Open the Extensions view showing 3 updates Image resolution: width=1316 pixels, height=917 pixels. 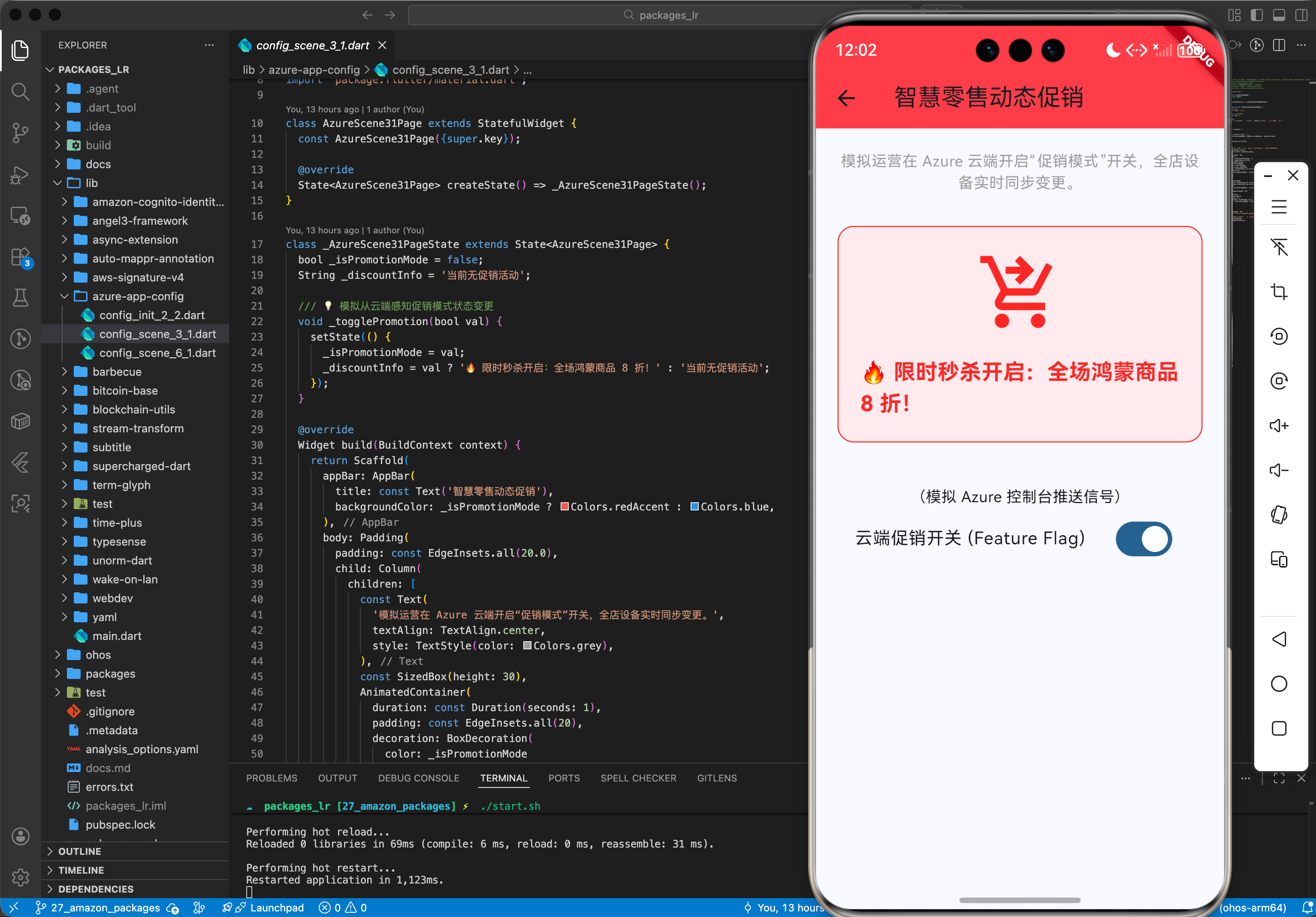coord(20,257)
